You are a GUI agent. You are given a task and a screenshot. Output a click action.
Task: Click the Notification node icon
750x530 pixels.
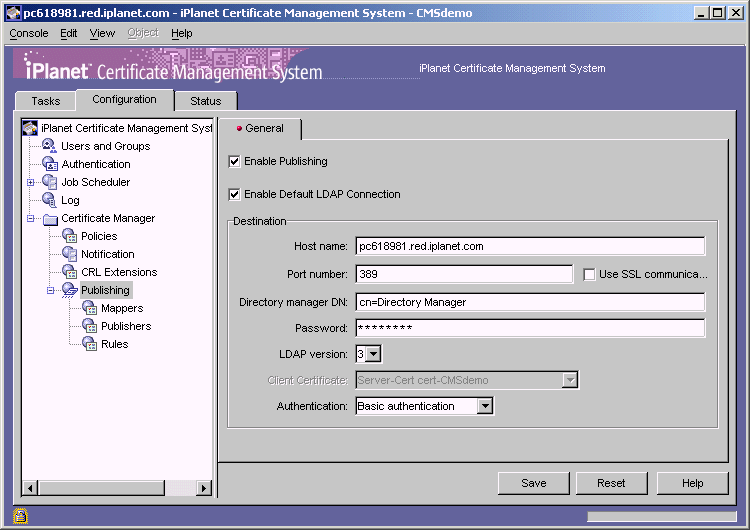click(x=70, y=254)
